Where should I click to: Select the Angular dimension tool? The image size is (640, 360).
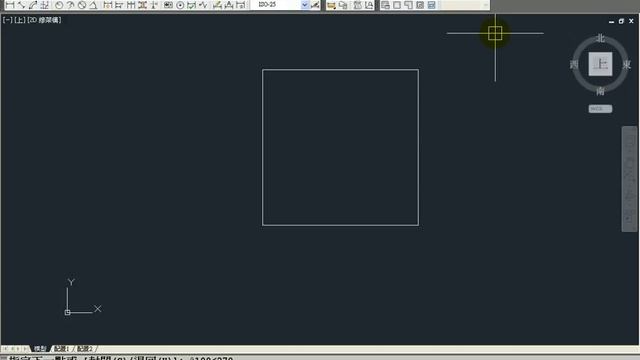[x=93, y=5]
